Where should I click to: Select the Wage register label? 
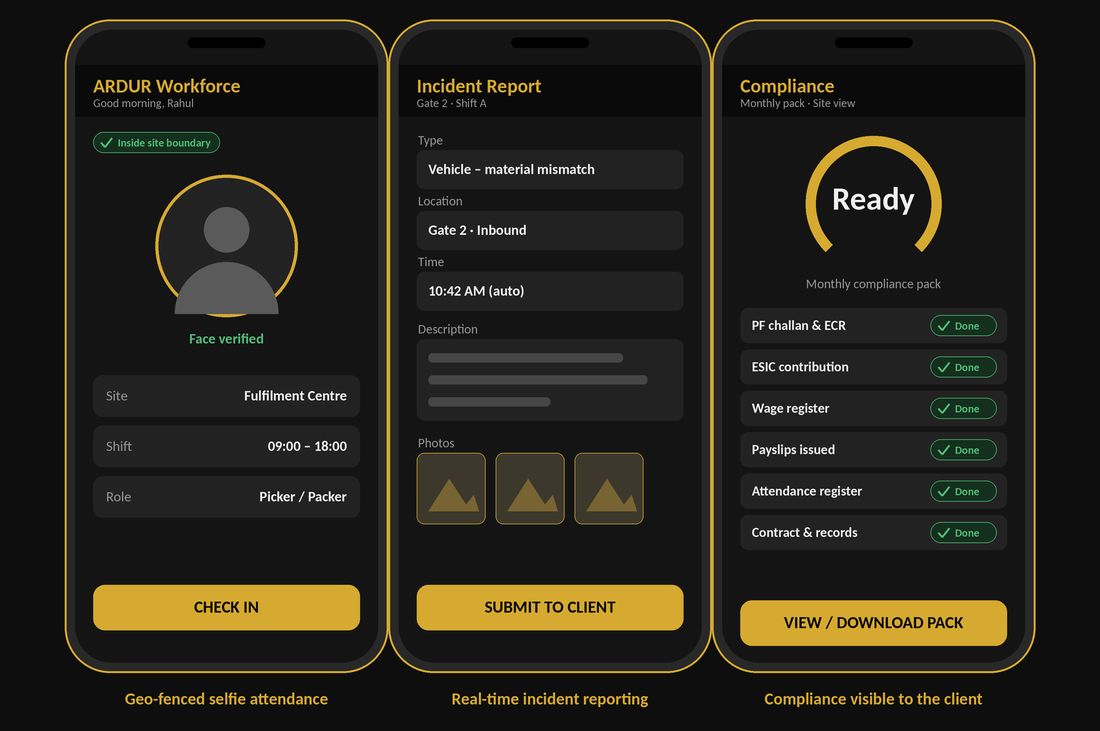(x=790, y=408)
